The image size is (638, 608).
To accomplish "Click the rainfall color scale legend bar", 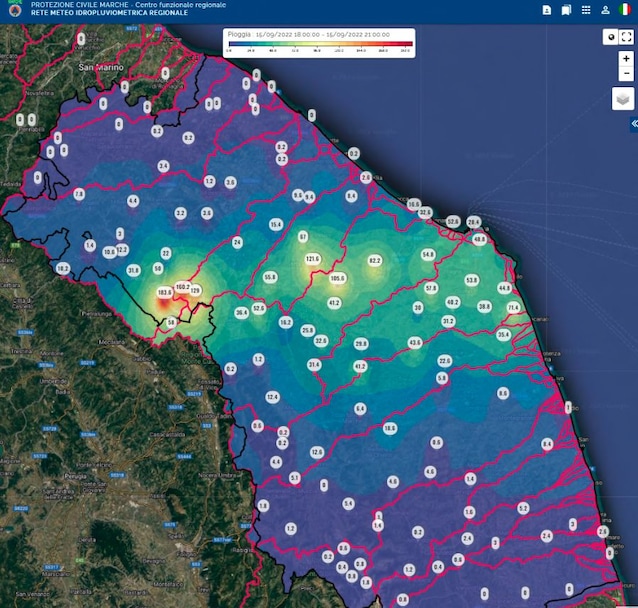I will tap(321, 44).
